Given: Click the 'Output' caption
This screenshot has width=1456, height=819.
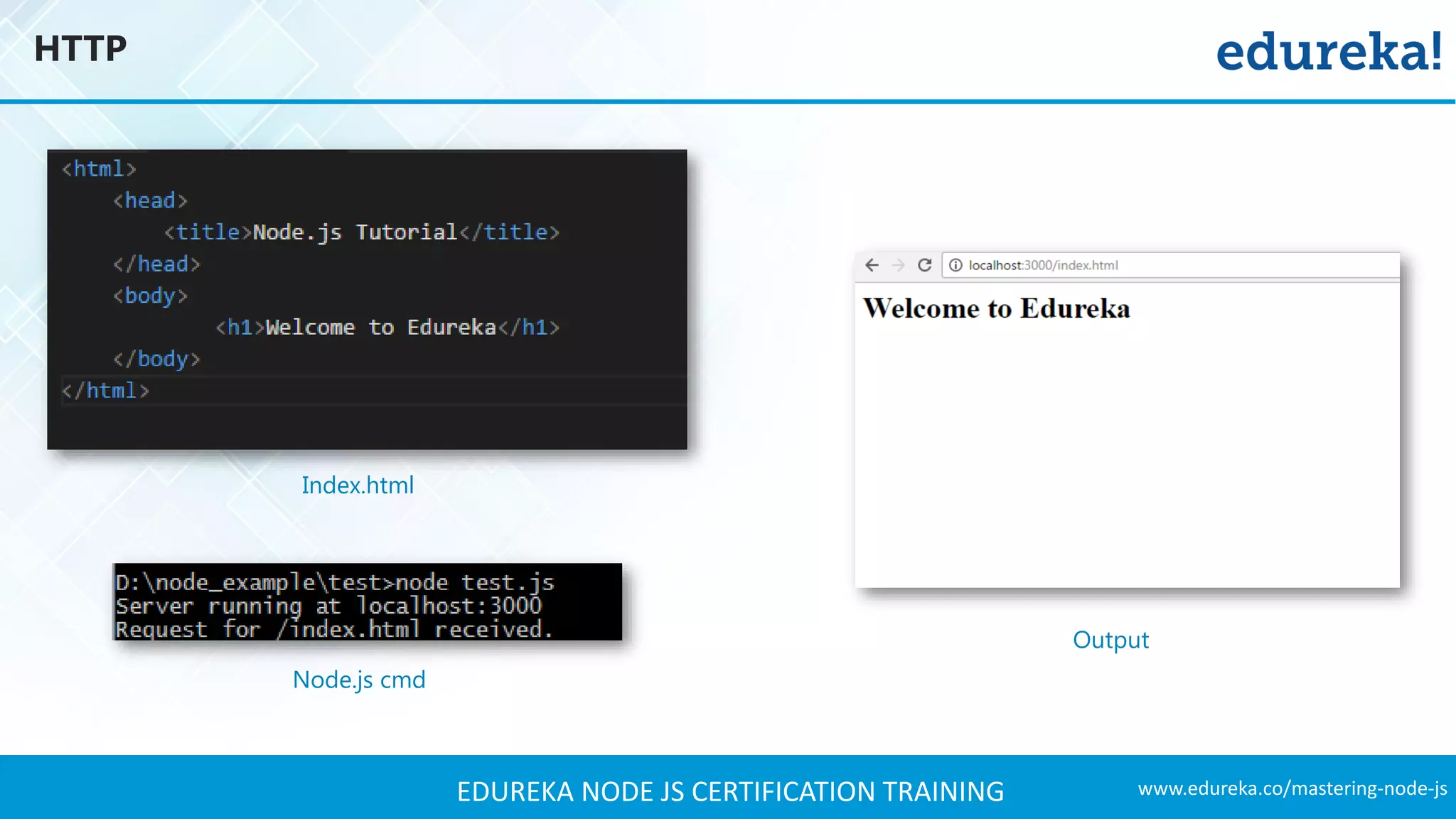Looking at the screenshot, I should coord(1110,640).
